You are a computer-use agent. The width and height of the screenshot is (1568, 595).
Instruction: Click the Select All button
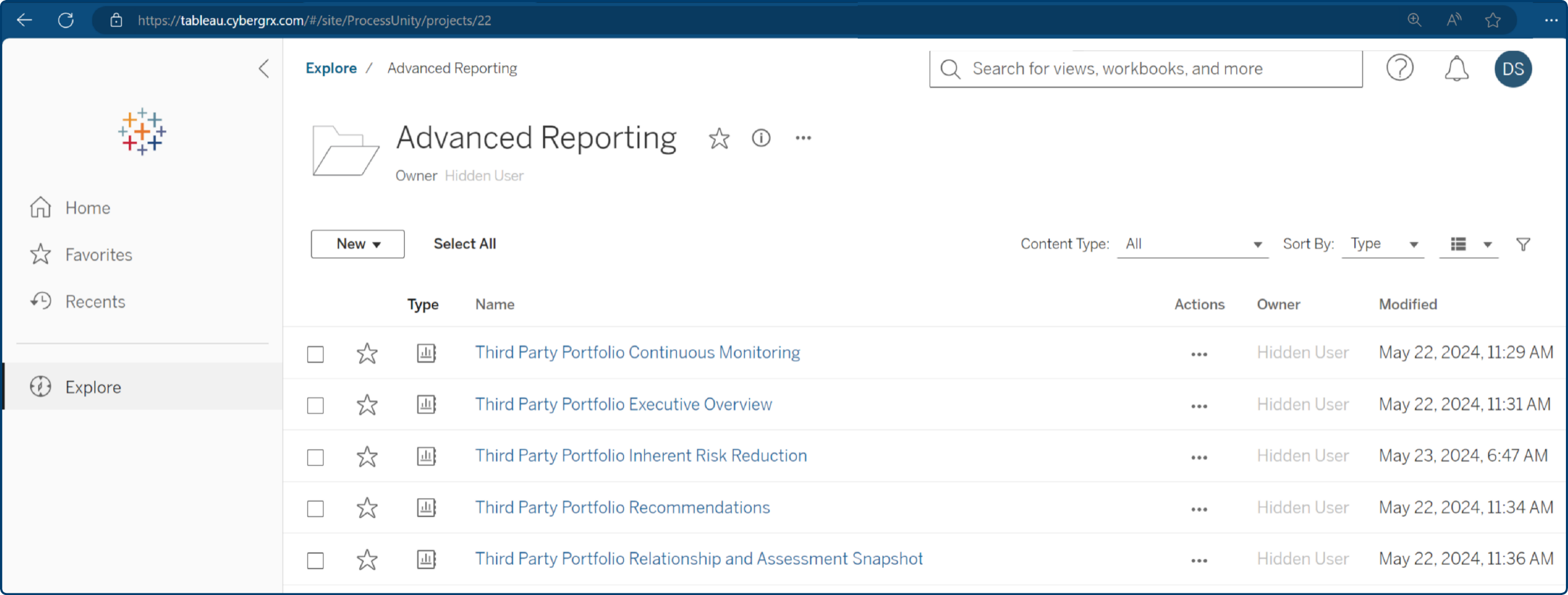click(465, 243)
